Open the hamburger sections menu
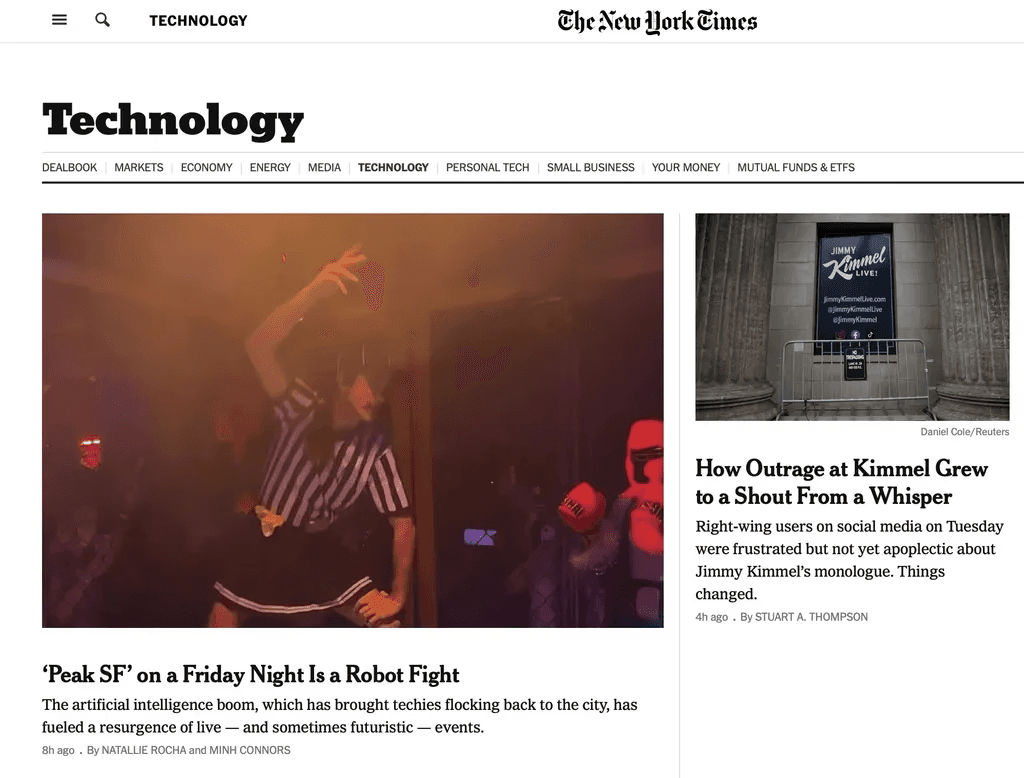This screenshot has height=778, width=1024. (59, 20)
